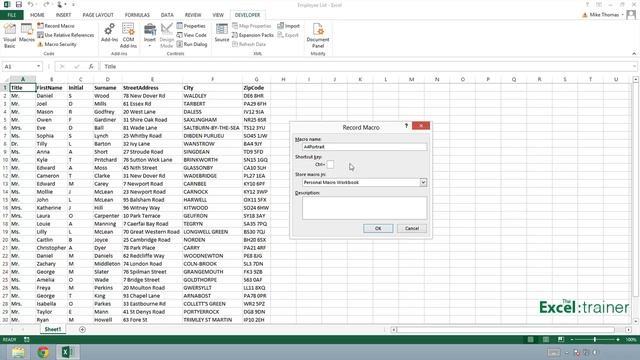Cancel the Record Macro dialog
This screenshot has height=360, width=640.
(x=412, y=228)
